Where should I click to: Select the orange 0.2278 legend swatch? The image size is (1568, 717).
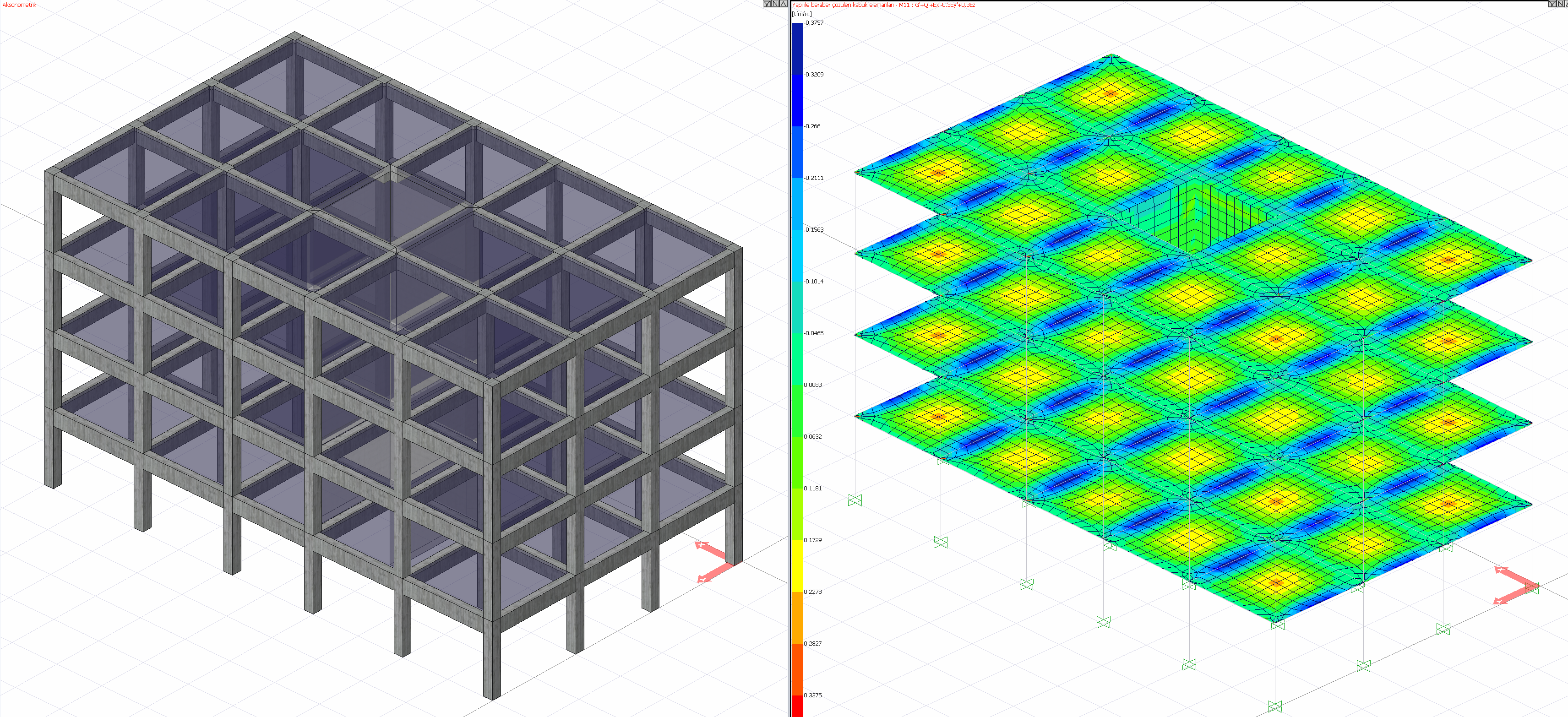(x=797, y=617)
